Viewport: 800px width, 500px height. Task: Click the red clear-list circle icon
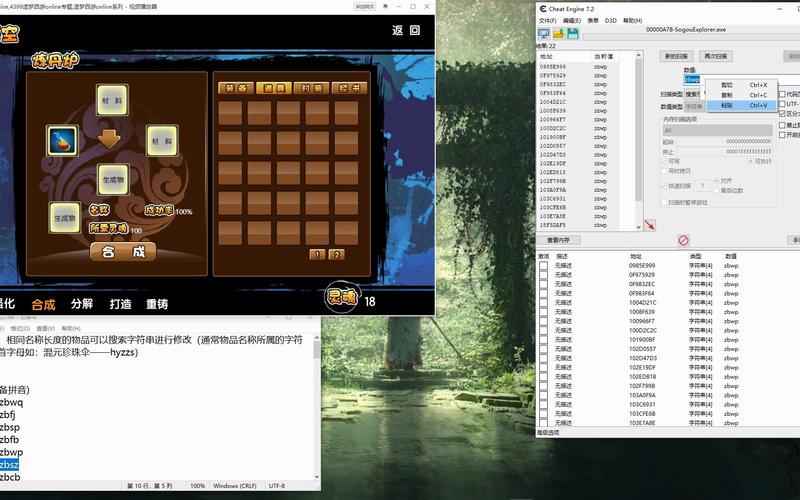[684, 240]
